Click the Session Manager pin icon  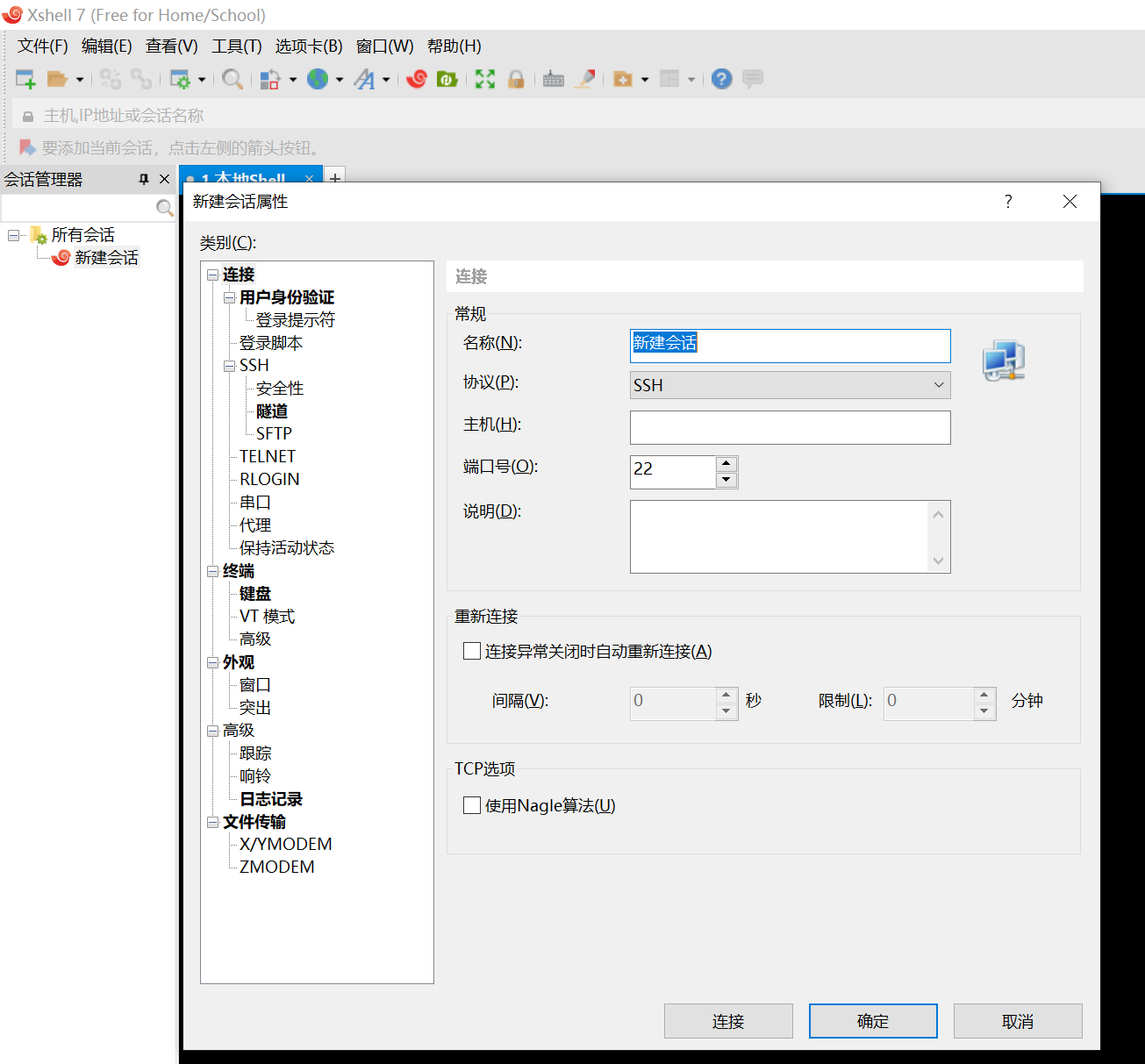coord(144,179)
